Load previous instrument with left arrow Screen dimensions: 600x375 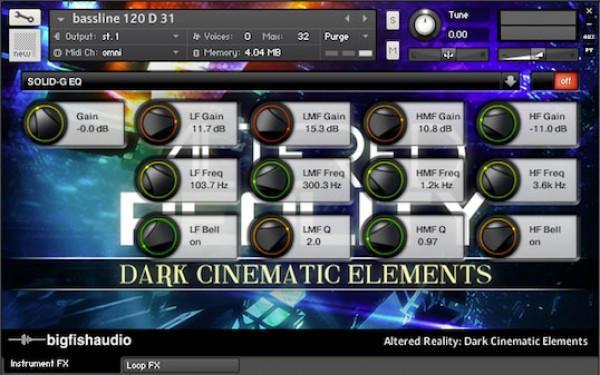pyautogui.click(x=347, y=18)
